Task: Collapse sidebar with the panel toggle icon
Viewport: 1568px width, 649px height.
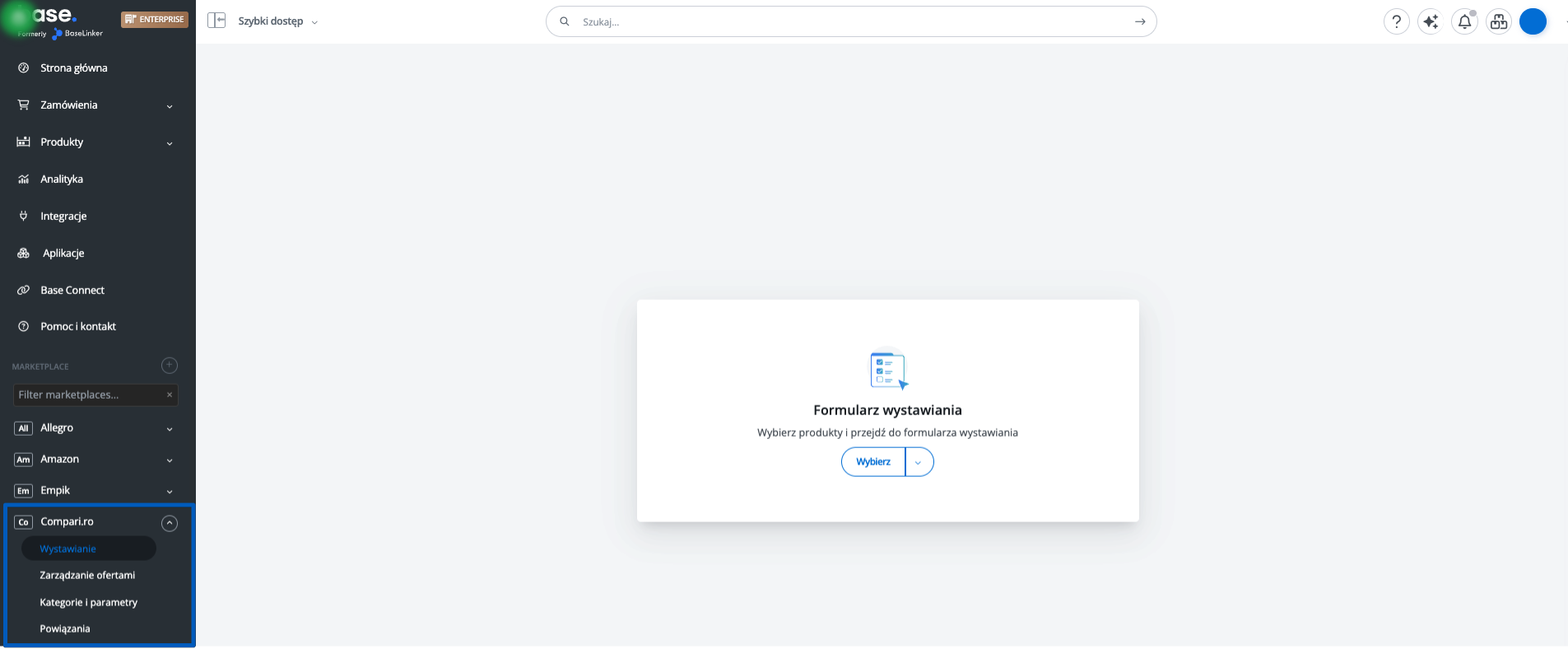Action: coord(216,21)
